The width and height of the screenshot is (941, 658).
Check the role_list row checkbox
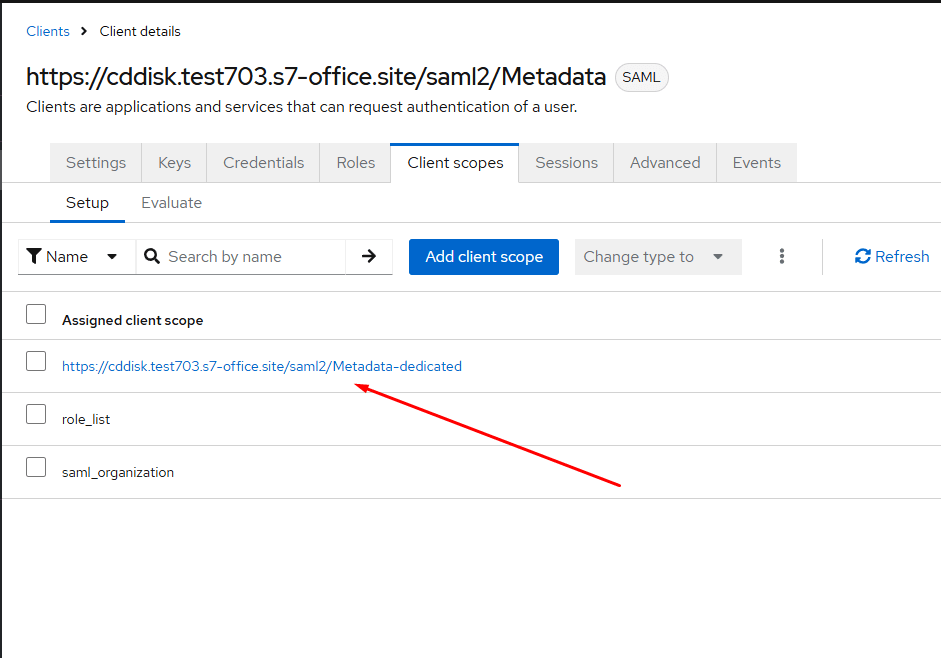[x=36, y=414]
